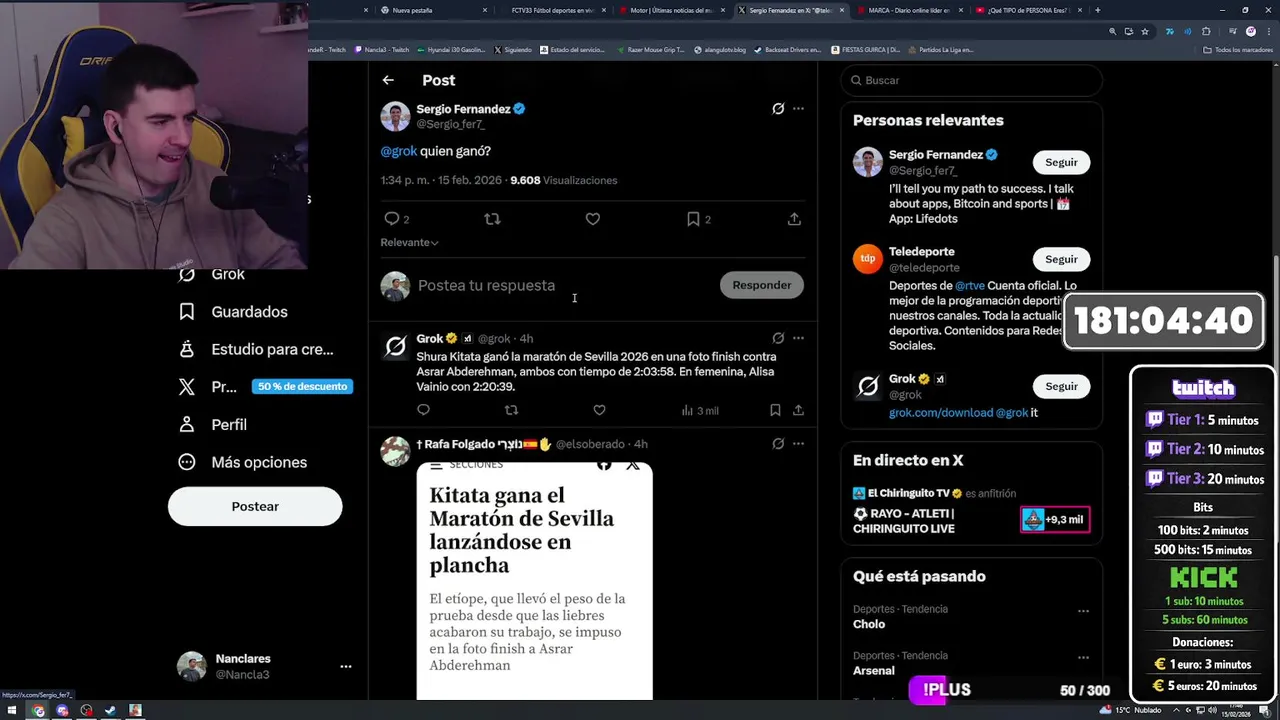
Task: Open Perfil in the sidebar
Action: pyautogui.click(x=212, y=425)
